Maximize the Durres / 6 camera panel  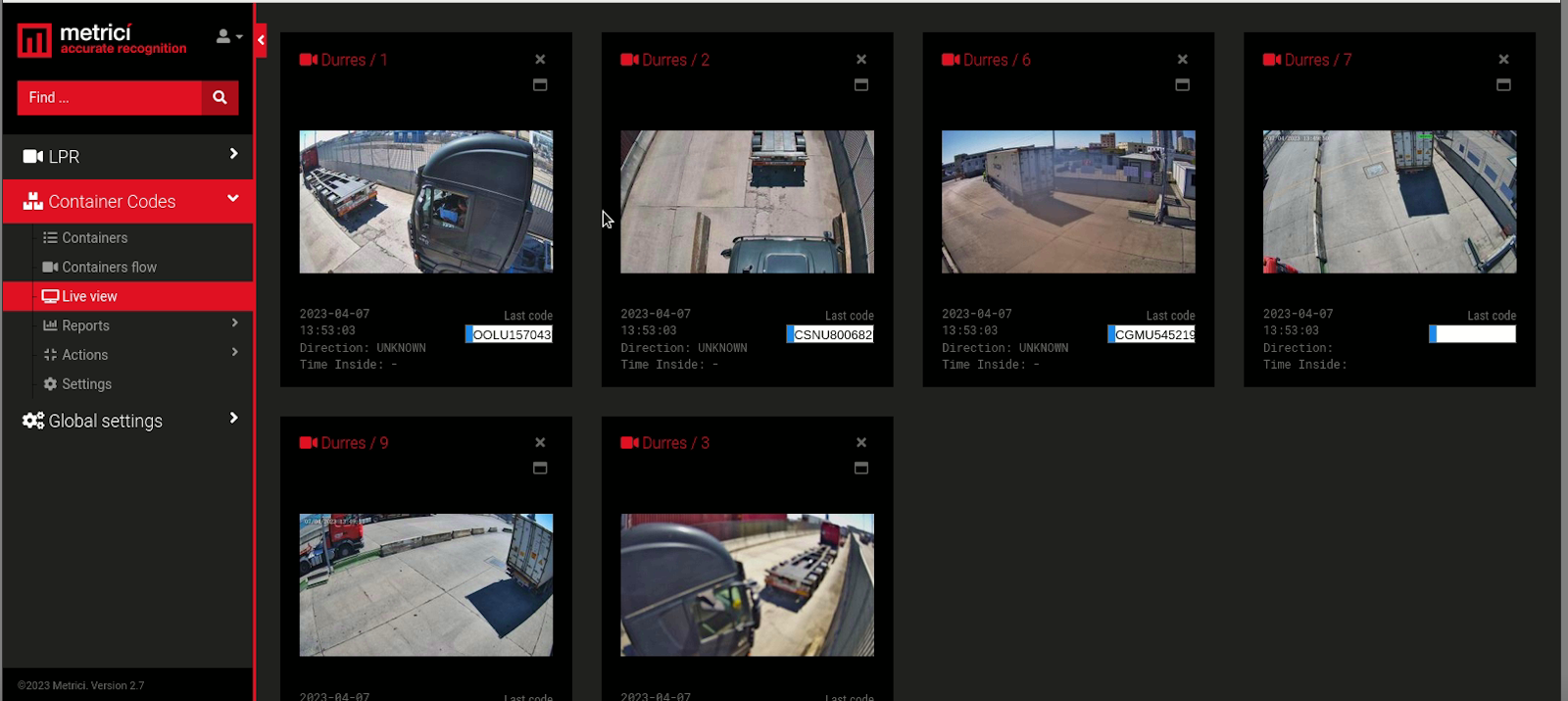[x=1182, y=85]
